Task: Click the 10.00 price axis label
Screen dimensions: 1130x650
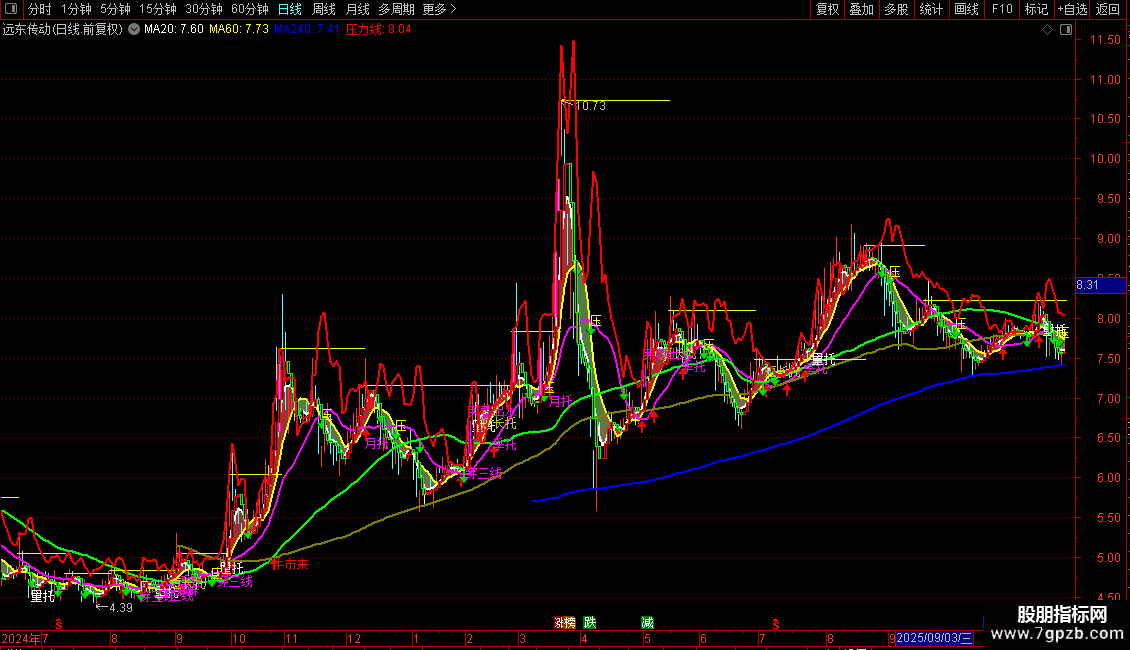Action: [x=1105, y=159]
